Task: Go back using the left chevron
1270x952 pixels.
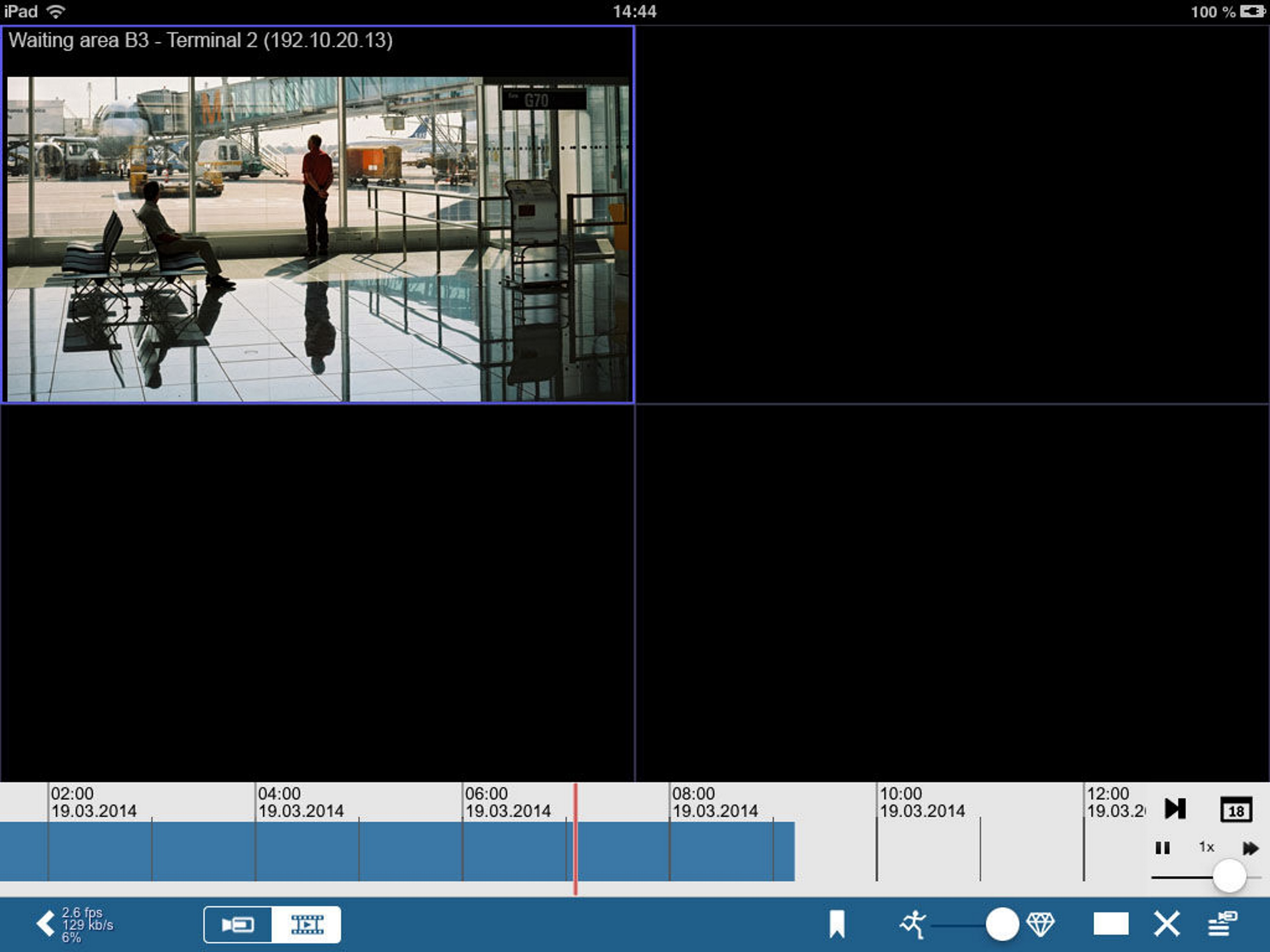Action: tap(46, 924)
